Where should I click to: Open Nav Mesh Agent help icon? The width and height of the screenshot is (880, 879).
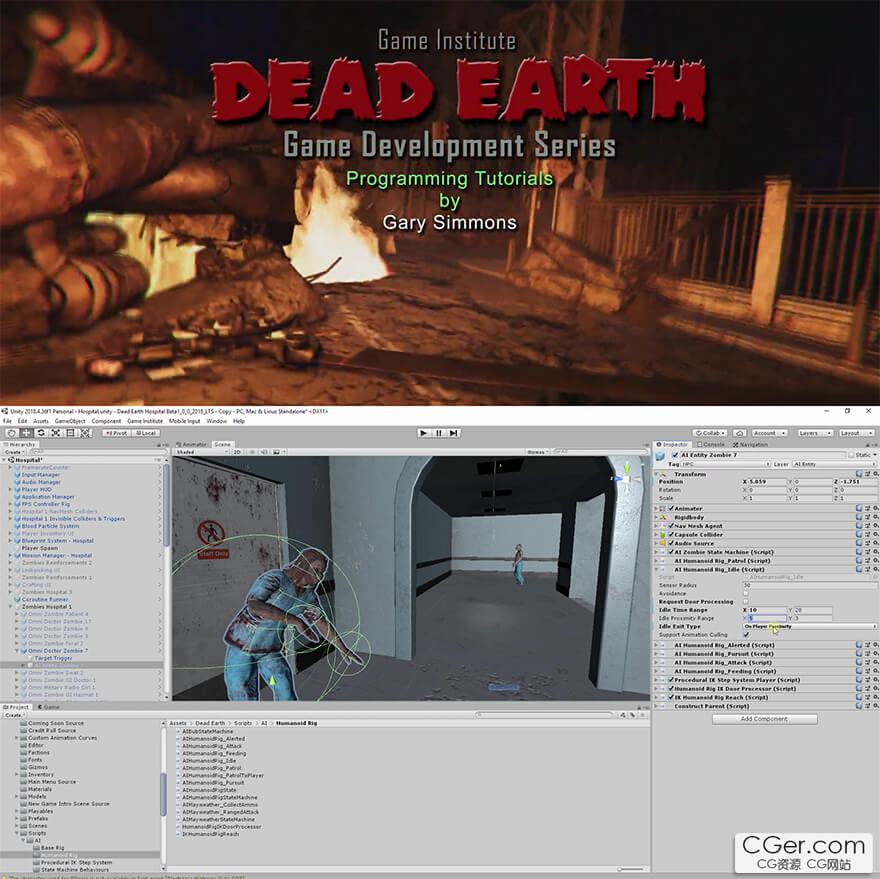click(x=859, y=526)
